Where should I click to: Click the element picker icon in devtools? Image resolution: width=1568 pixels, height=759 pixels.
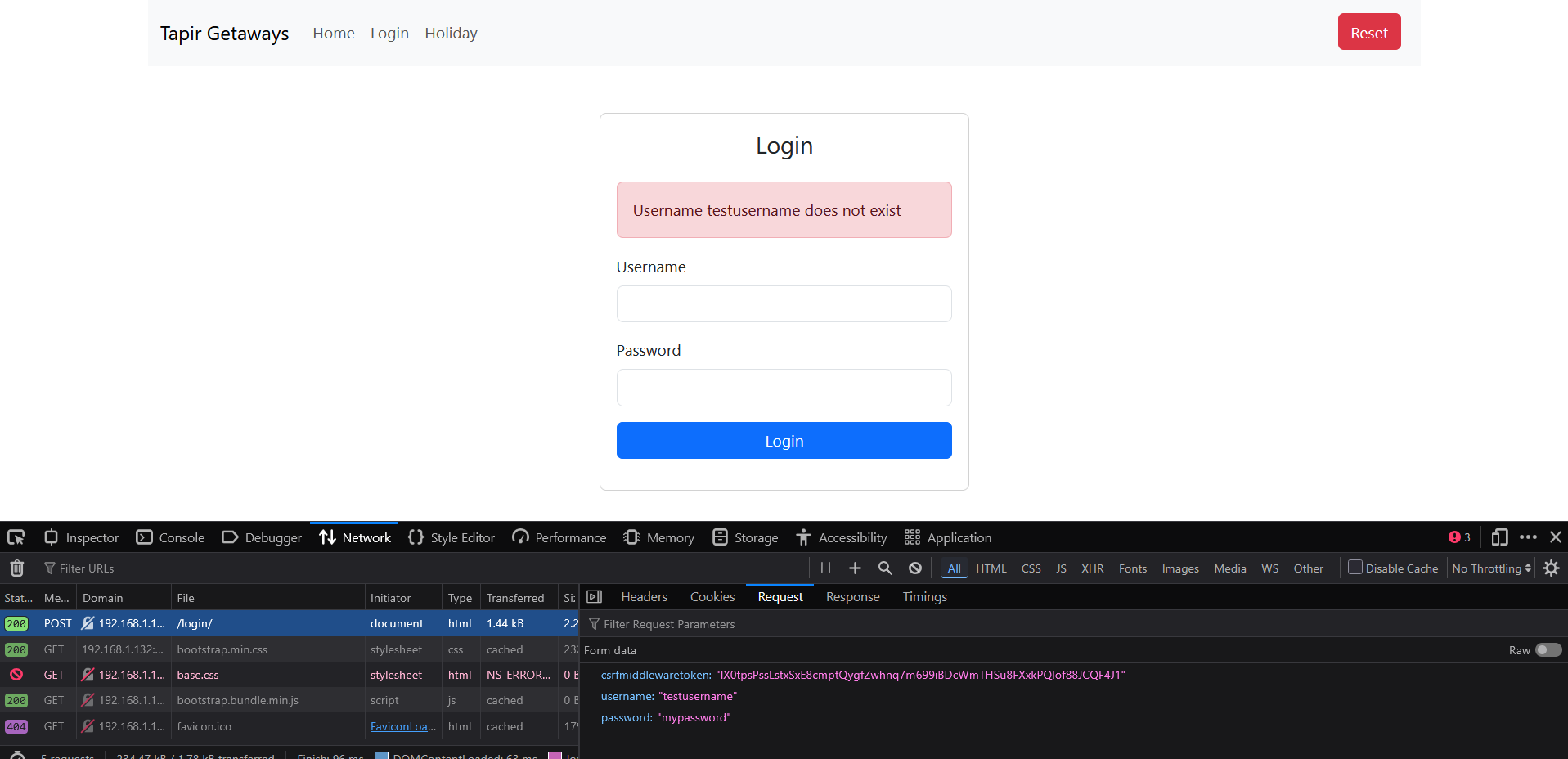[16, 537]
